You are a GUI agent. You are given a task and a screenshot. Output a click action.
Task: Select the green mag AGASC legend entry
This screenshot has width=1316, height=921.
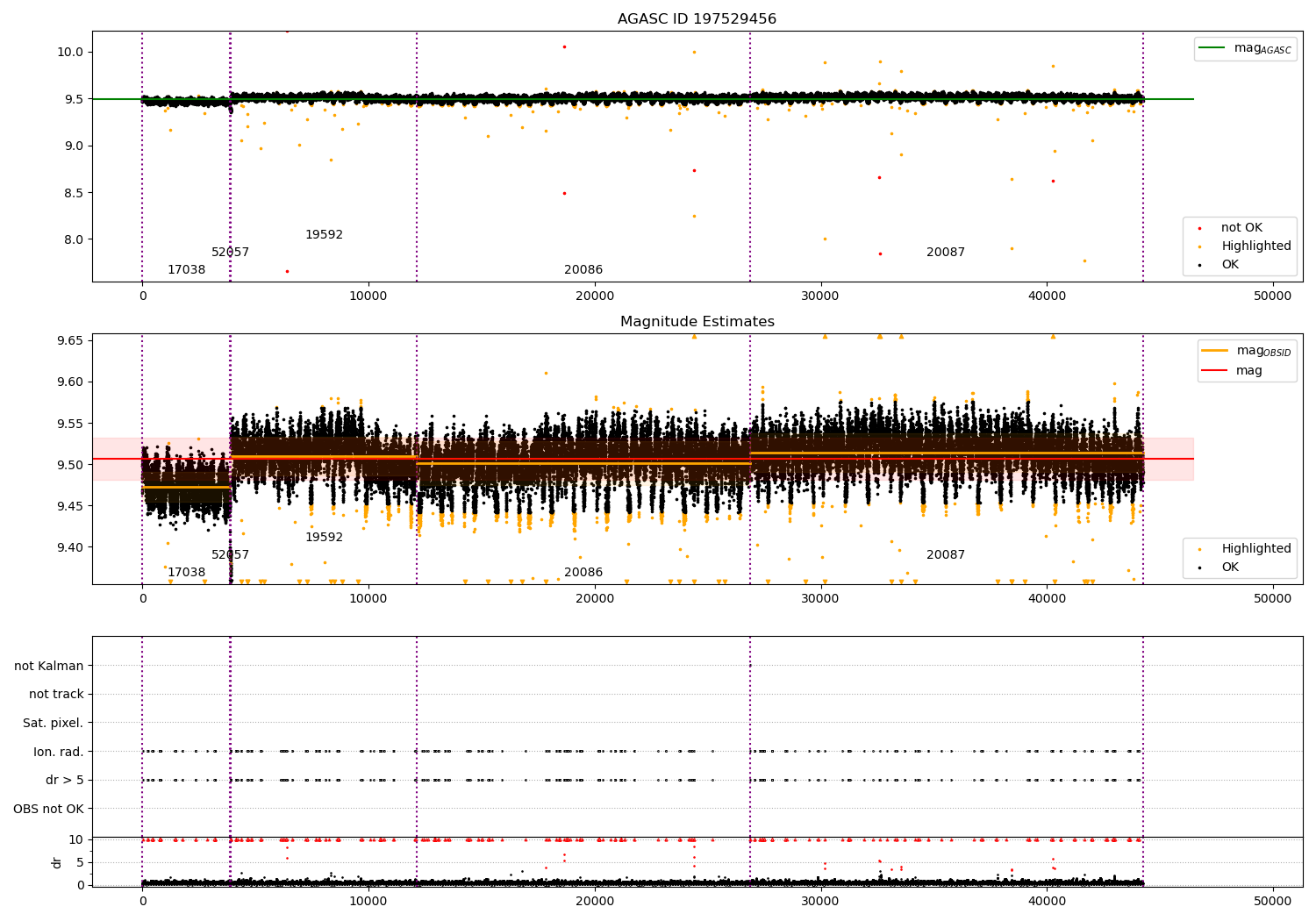[x=1245, y=48]
